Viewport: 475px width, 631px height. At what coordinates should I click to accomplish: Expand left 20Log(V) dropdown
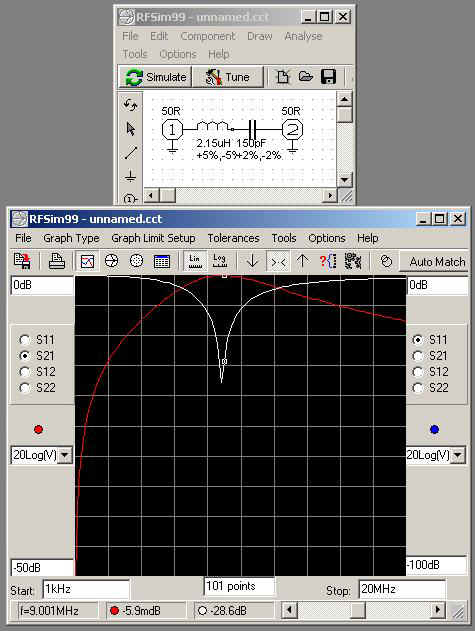coord(64,456)
